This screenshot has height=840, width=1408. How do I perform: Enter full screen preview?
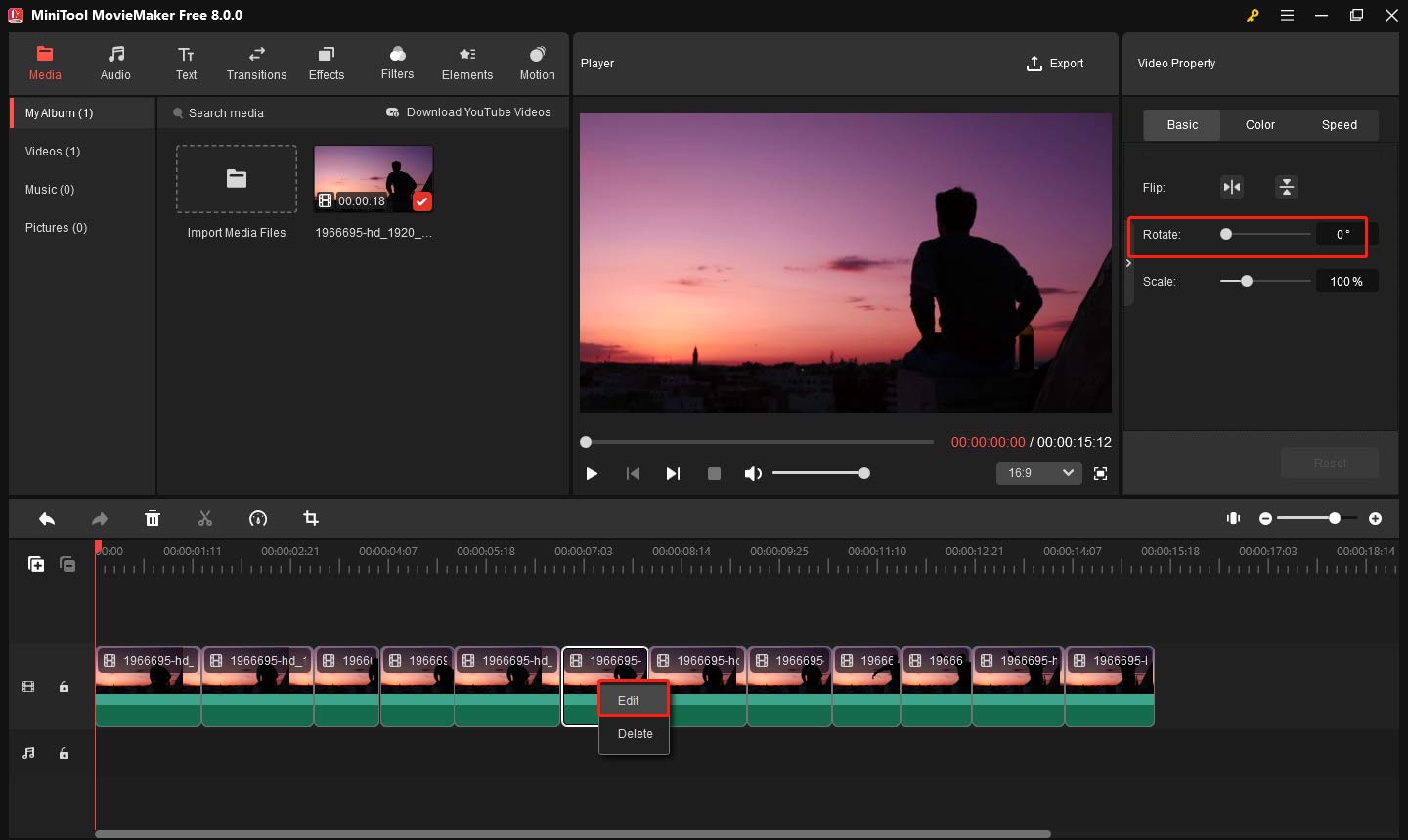[1100, 473]
